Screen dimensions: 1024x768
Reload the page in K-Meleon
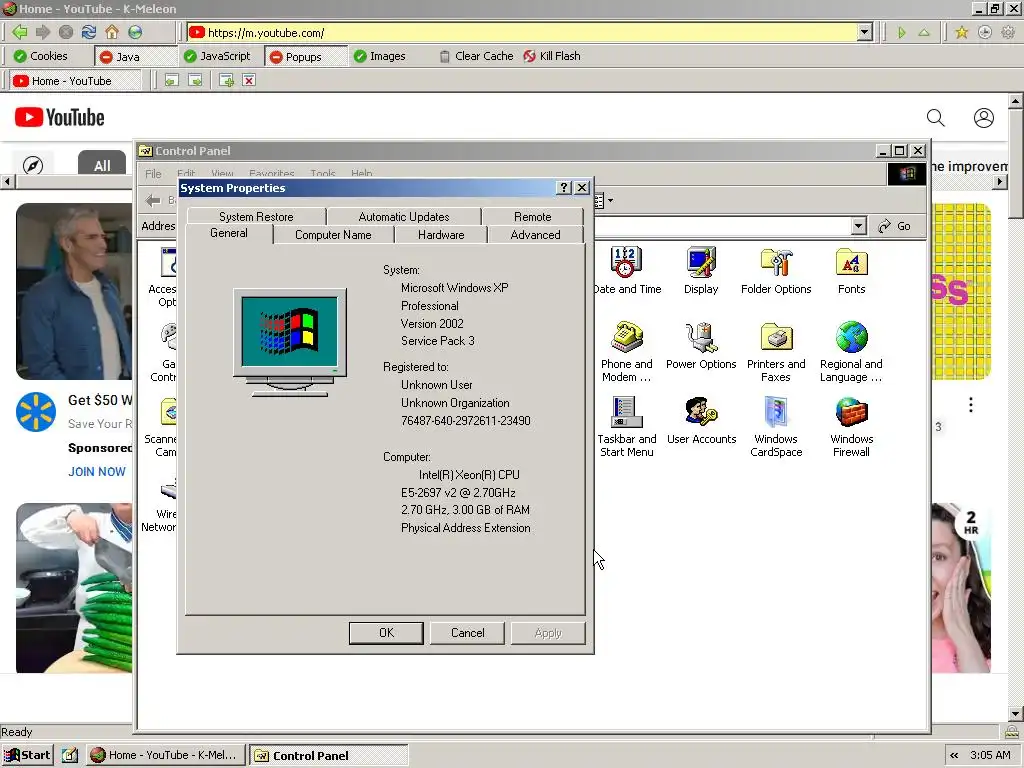[89, 32]
